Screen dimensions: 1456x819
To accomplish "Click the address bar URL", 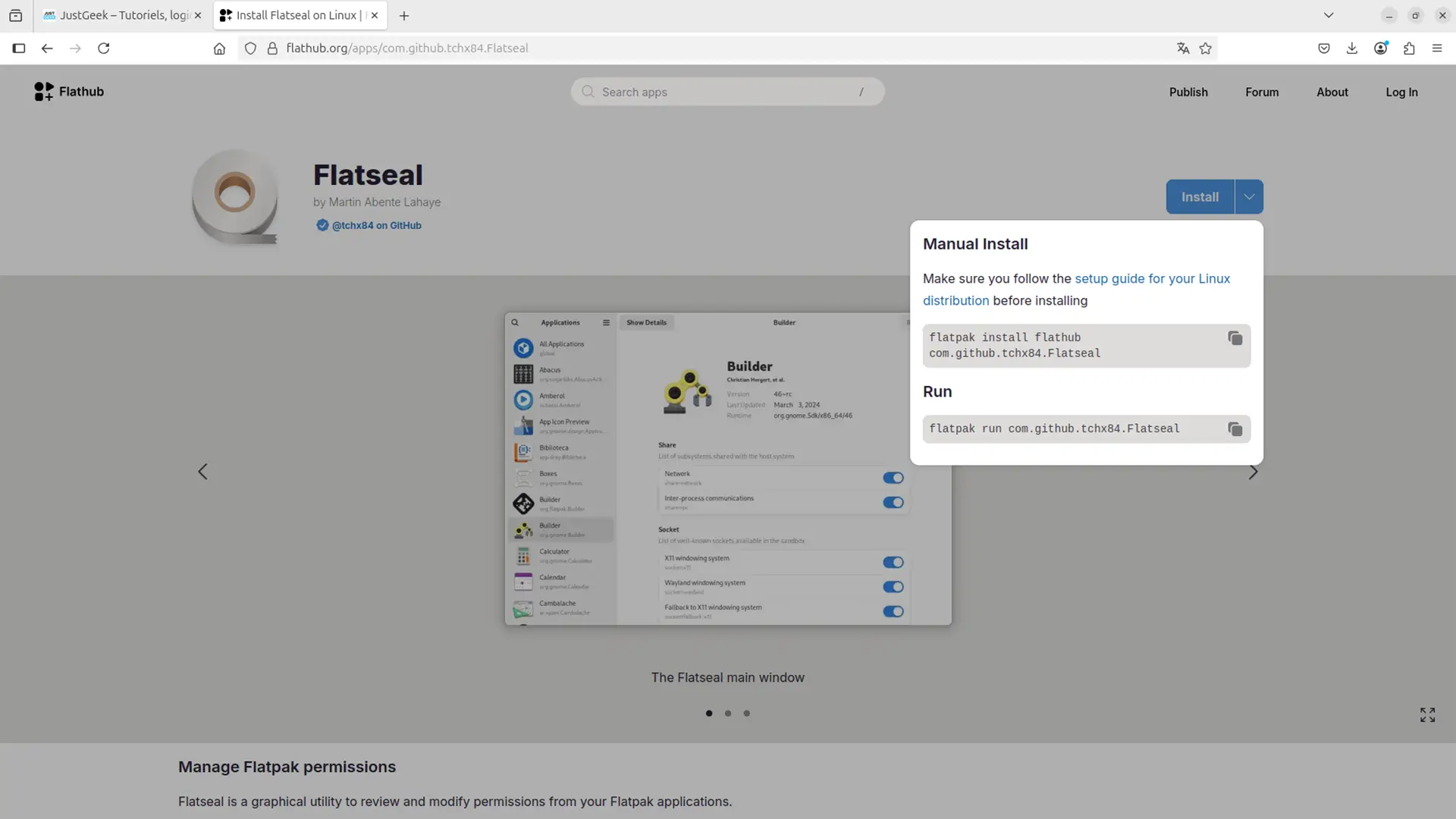I will [407, 49].
